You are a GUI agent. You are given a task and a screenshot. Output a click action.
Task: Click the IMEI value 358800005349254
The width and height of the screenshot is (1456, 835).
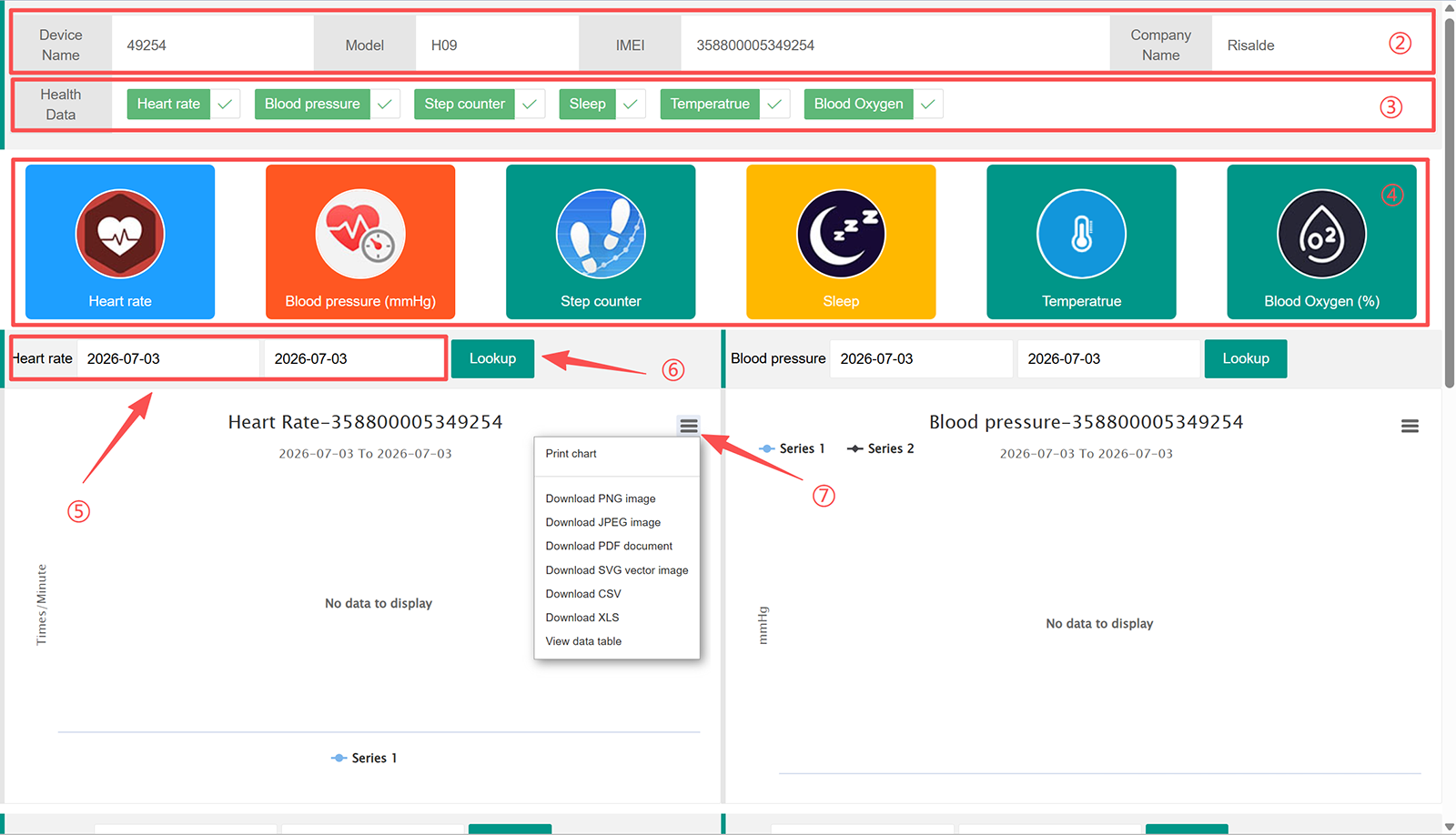coord(755,45)
